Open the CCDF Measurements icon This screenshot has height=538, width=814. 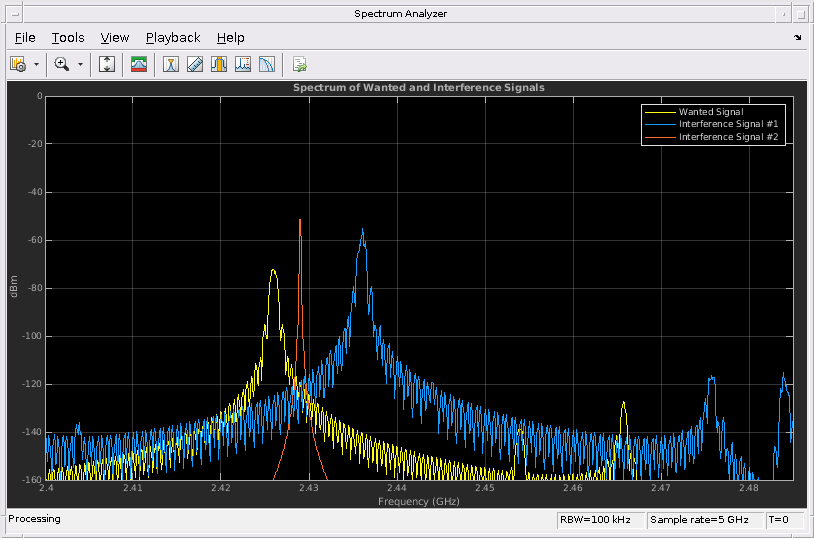[x=267, y=64]
